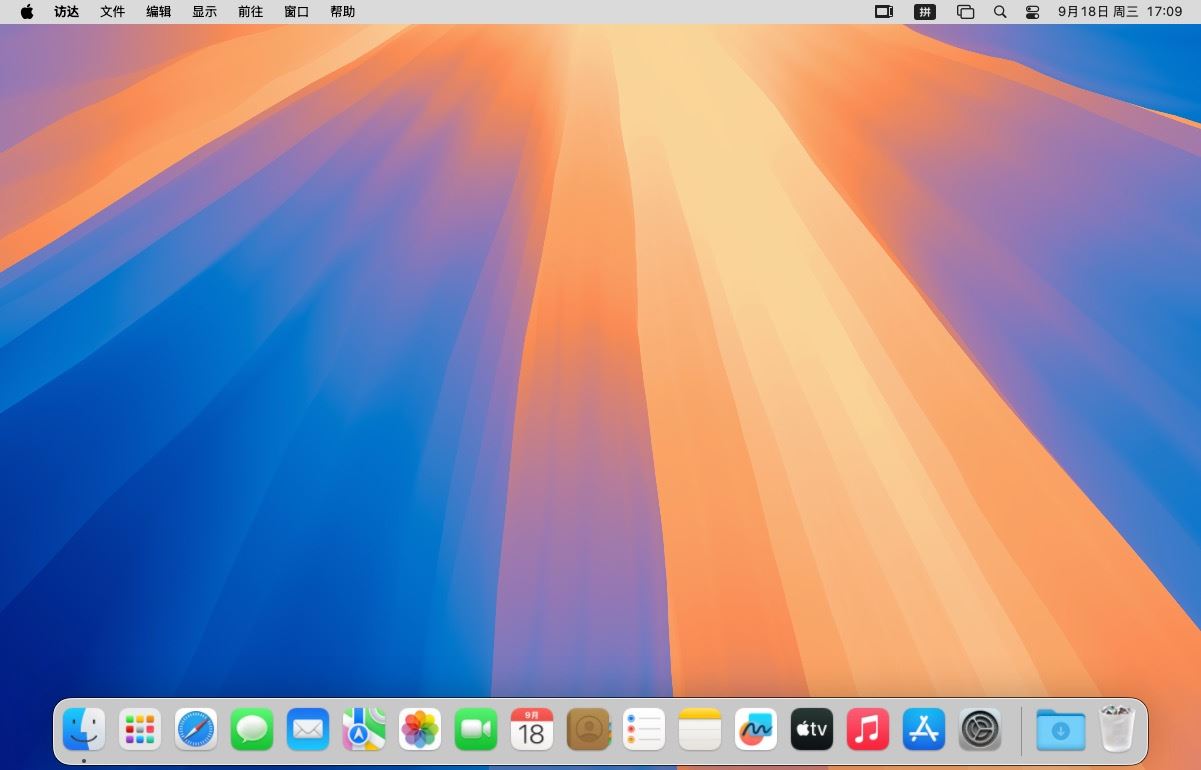Open System Settings gear icon
1201x770 pixels.
point(980,729)
